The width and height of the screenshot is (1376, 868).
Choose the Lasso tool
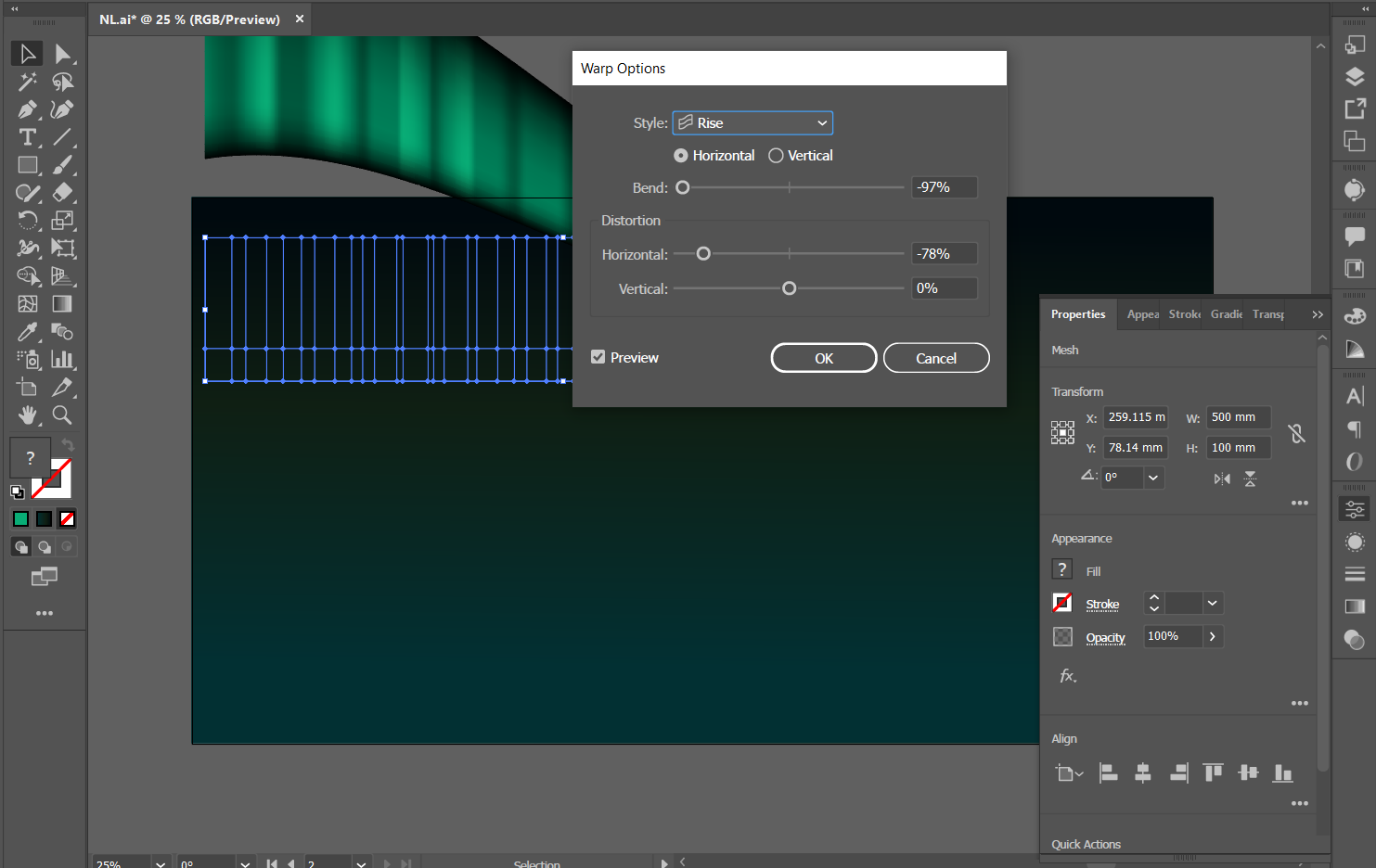pos(62,82)
